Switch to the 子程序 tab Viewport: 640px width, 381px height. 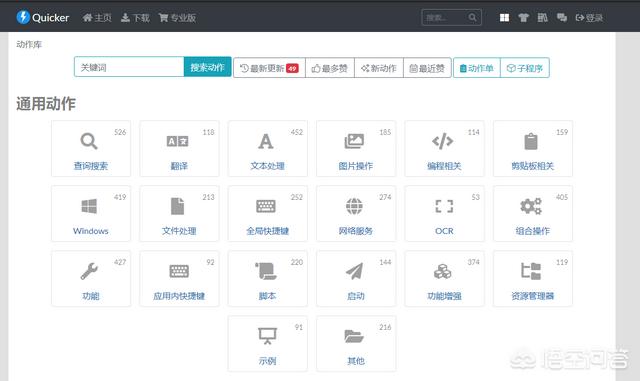click(x=525, y=68)
